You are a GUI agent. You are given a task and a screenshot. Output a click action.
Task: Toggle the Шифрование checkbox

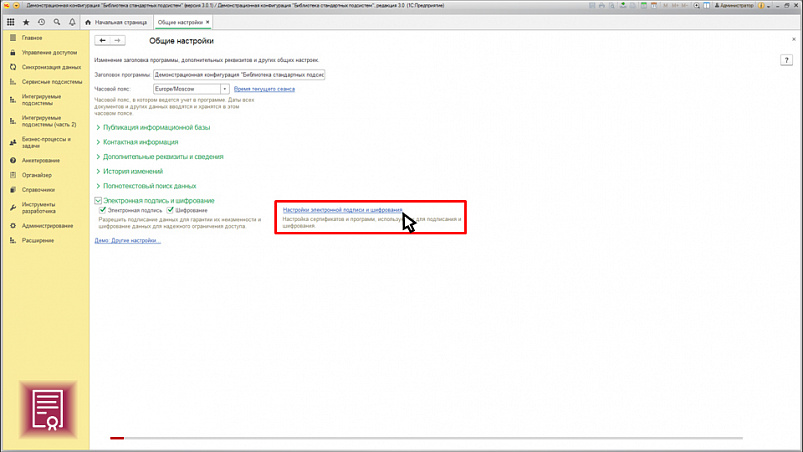coord(171,211)
